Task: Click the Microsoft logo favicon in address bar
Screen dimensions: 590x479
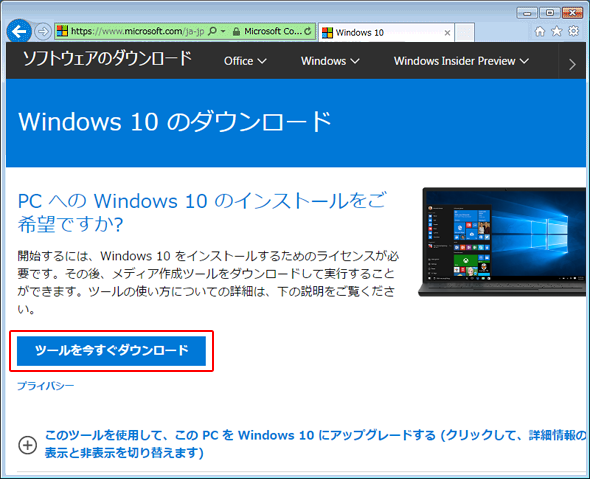Action: click(x=62, y=31)
